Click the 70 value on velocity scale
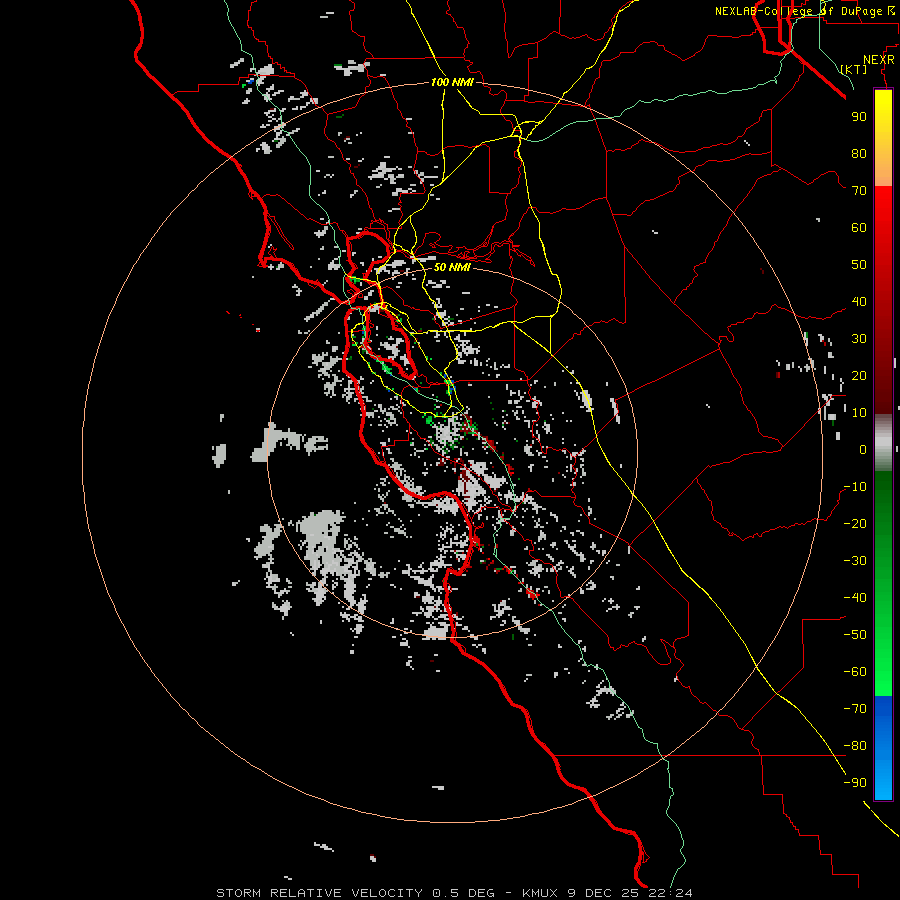This screenshot has width=900, height=900. click(859, 191)
